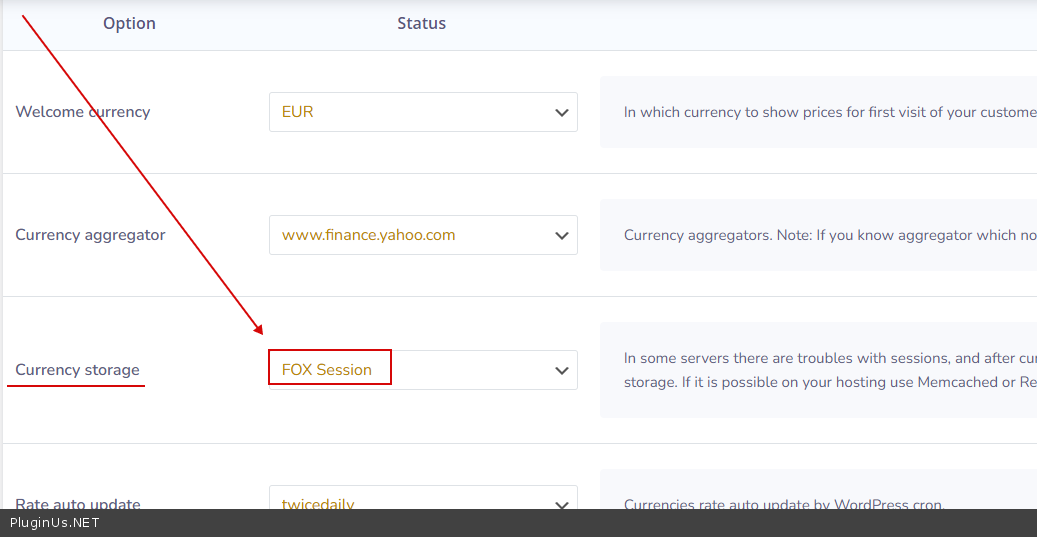Viewport: 1037px width, 537px height.
Task: Select the Welcome currency option label
Action: (83, 112)
